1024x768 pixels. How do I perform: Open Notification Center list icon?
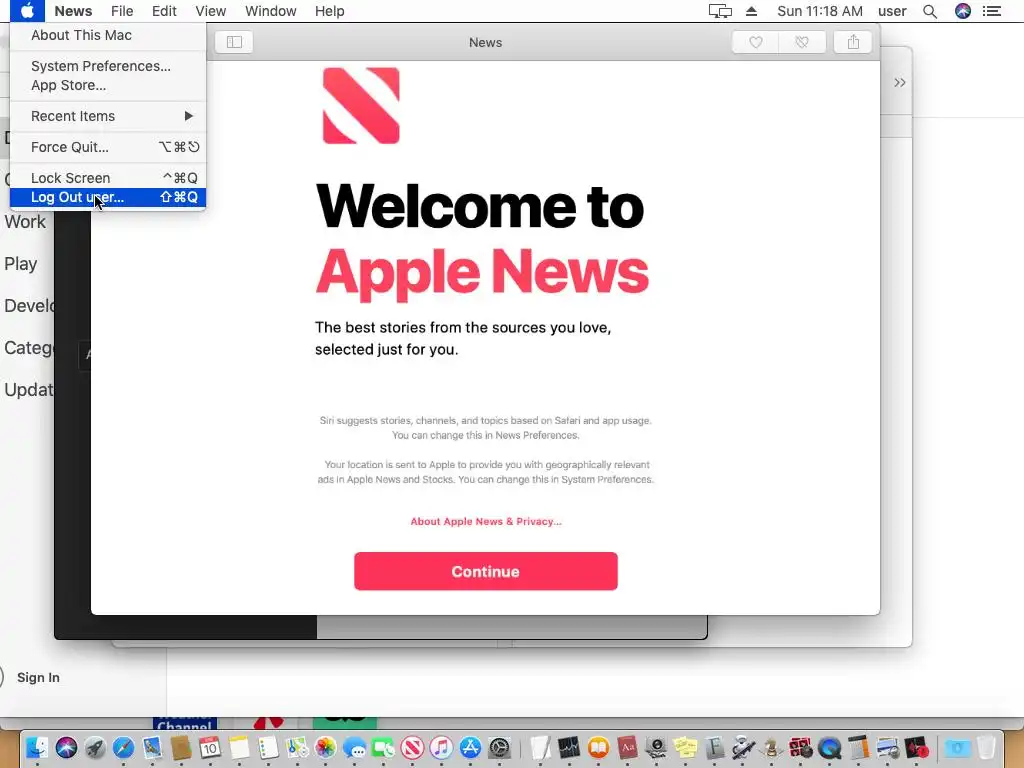(992, 11)
